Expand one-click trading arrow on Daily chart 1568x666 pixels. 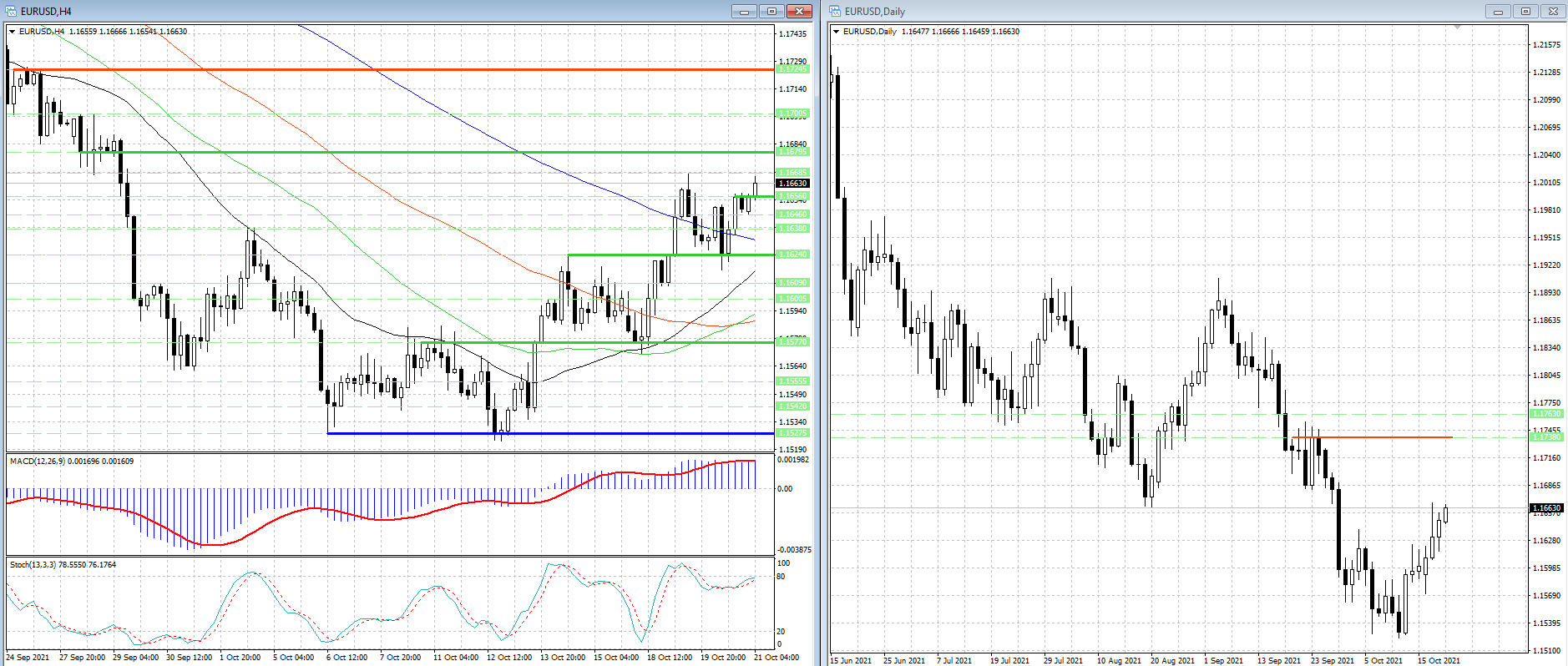click(x=836, y=31)
